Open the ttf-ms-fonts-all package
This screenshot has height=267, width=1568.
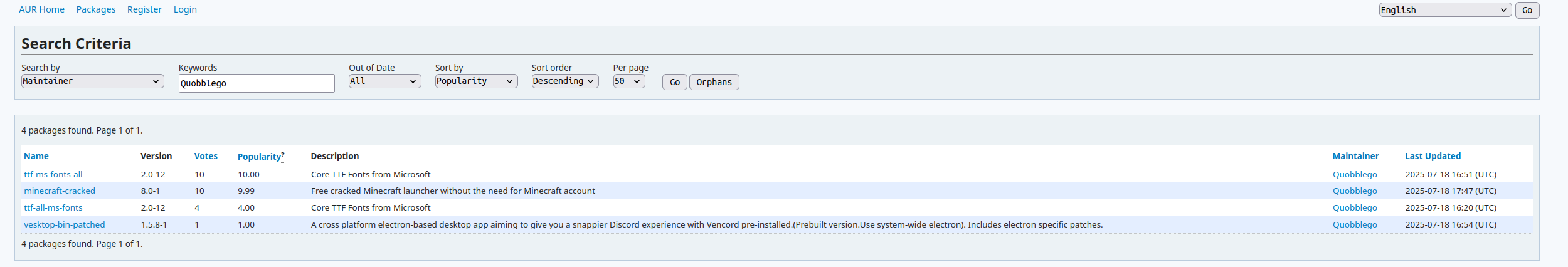tap(53, 174)
